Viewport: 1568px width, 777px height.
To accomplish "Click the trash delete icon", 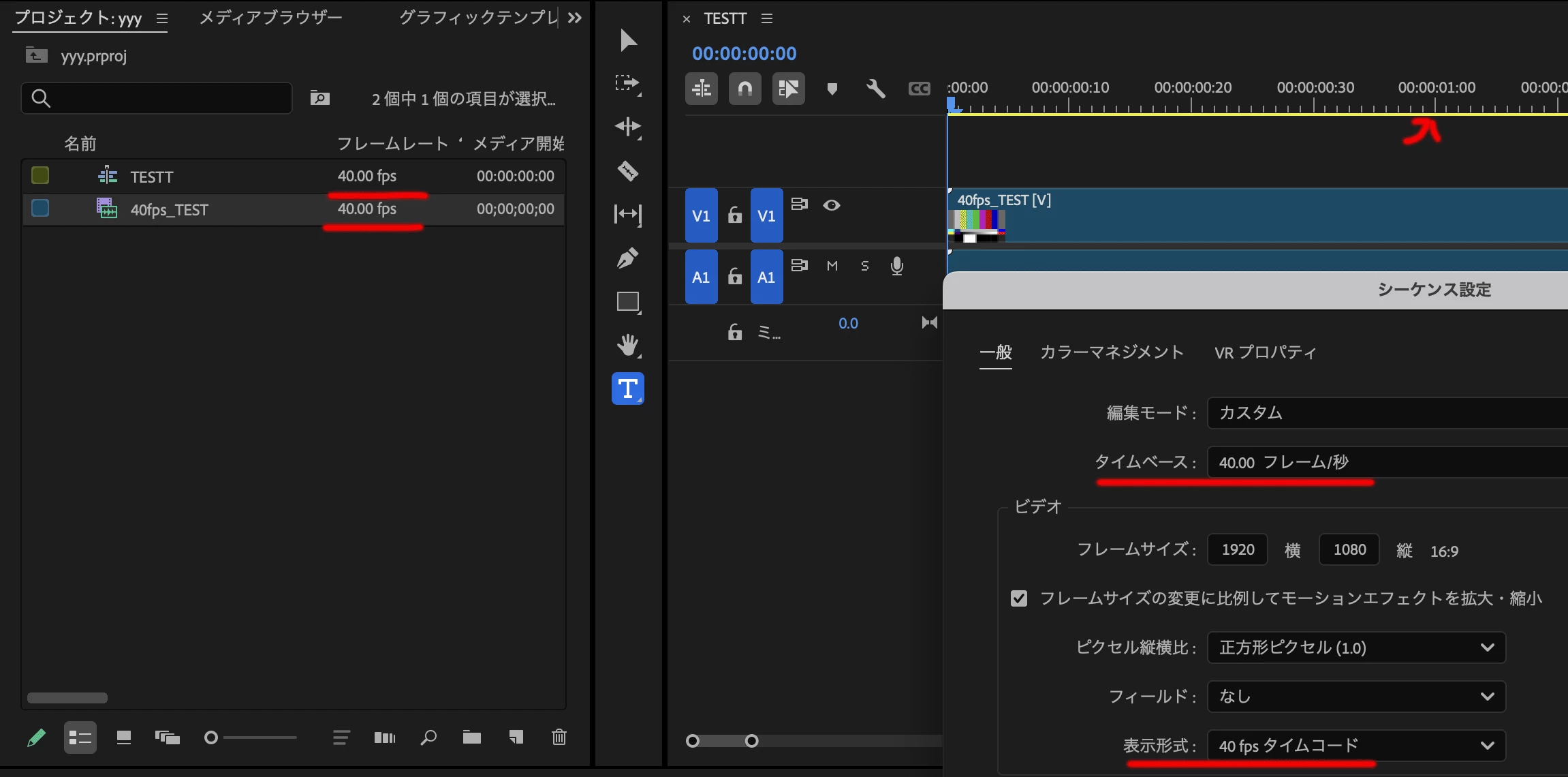I will (559, 737).
